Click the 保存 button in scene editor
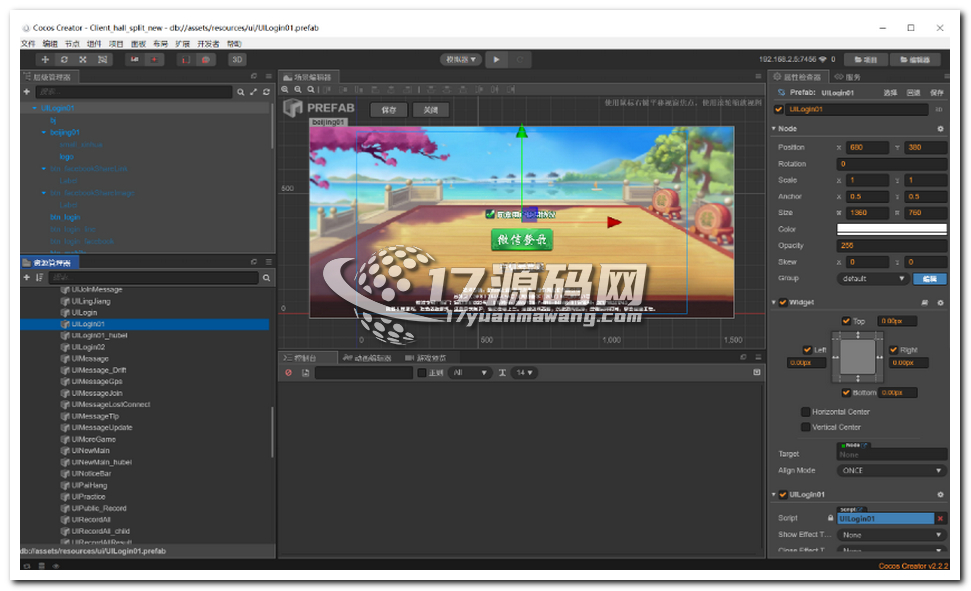The height and width of the screenshot is (591, 971). pos(389,110)
